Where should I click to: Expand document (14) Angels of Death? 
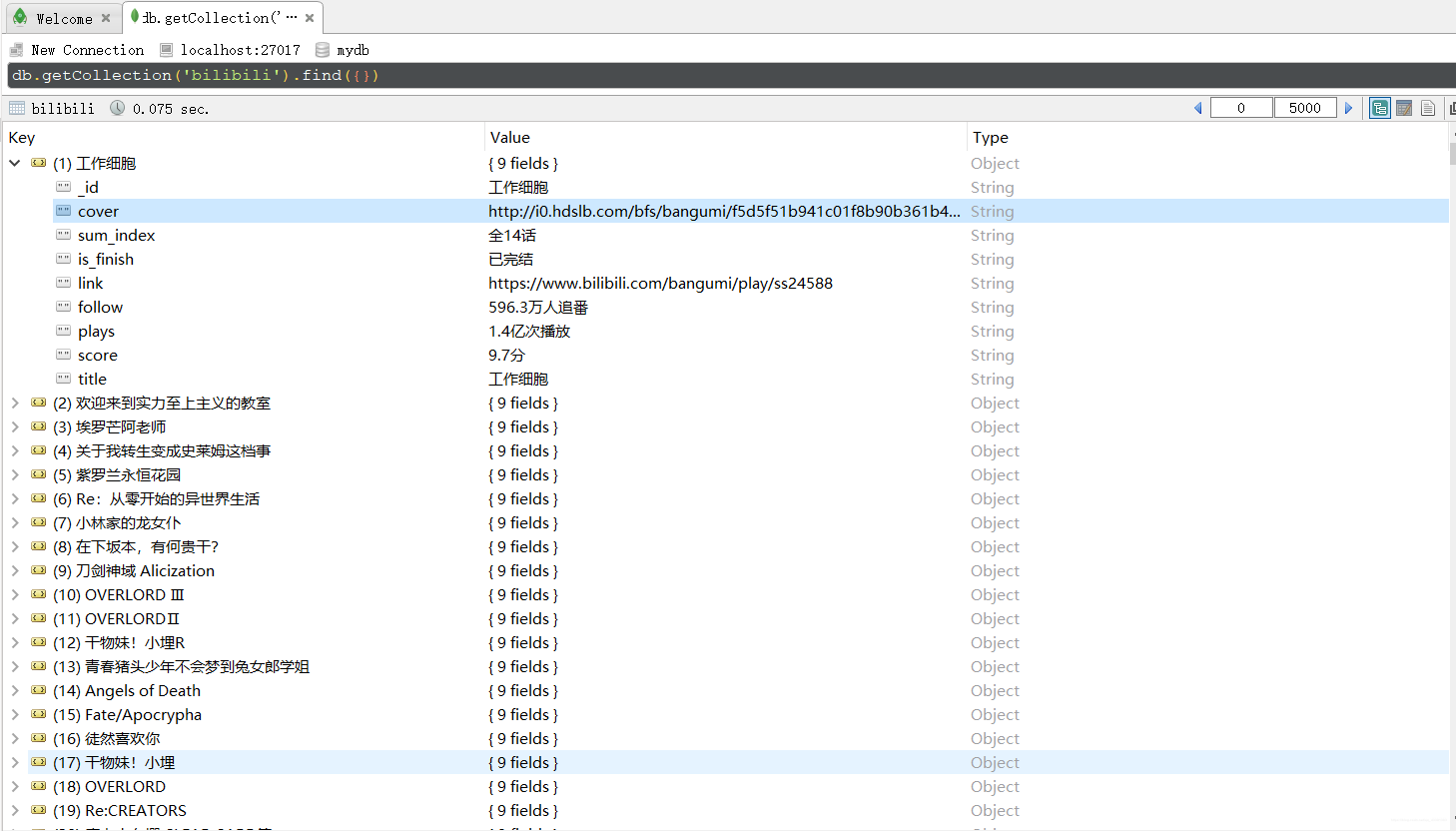click(x=15, y=690)
